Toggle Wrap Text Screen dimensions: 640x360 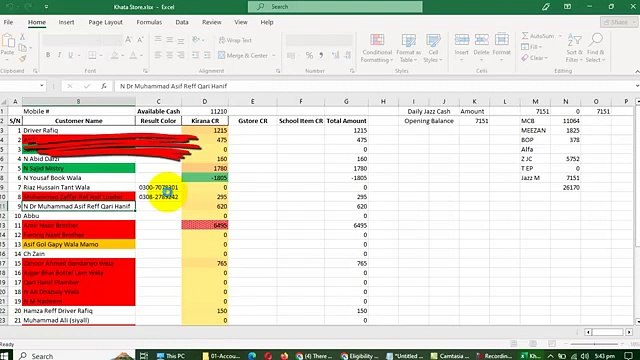tap(236, 40)
